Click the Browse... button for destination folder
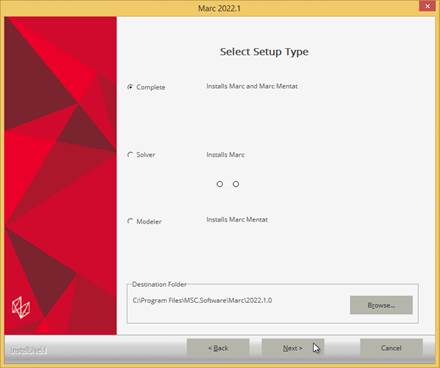The height and width of the screenshot is (368, 440). (x=381, y=305)
